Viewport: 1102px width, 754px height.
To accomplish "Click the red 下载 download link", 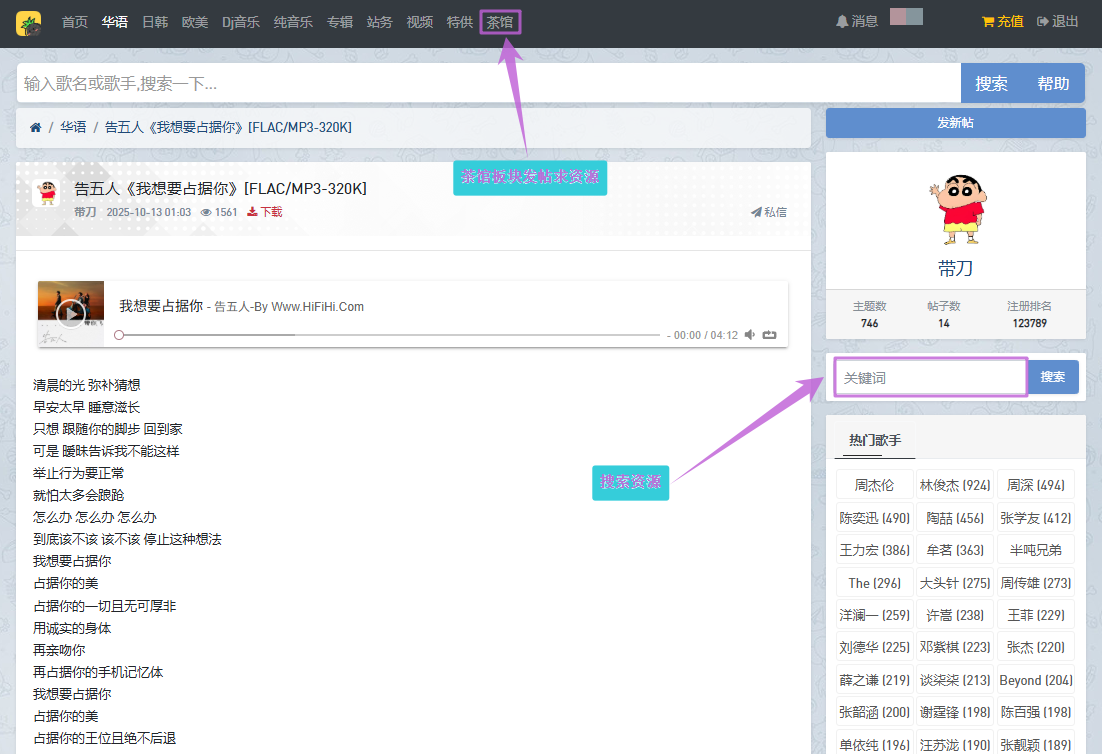I will 265,212.
